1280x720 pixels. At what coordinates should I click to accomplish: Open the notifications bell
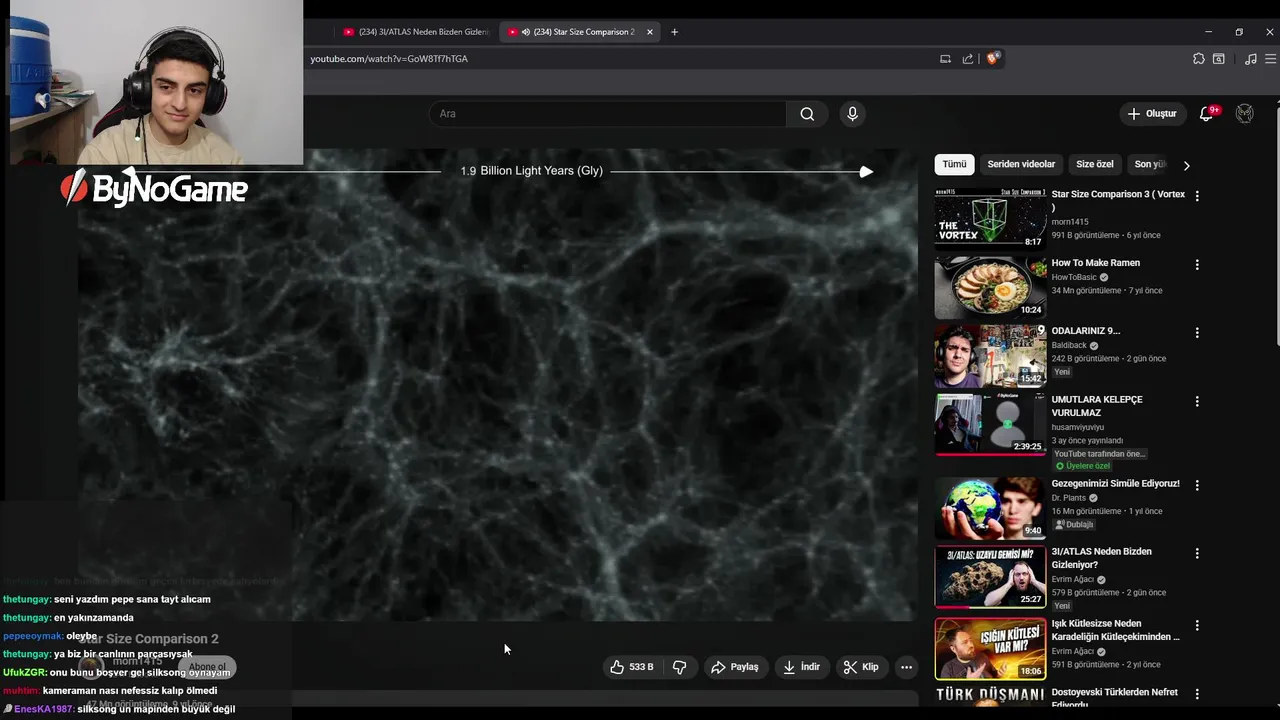[x=1206, y=114]
